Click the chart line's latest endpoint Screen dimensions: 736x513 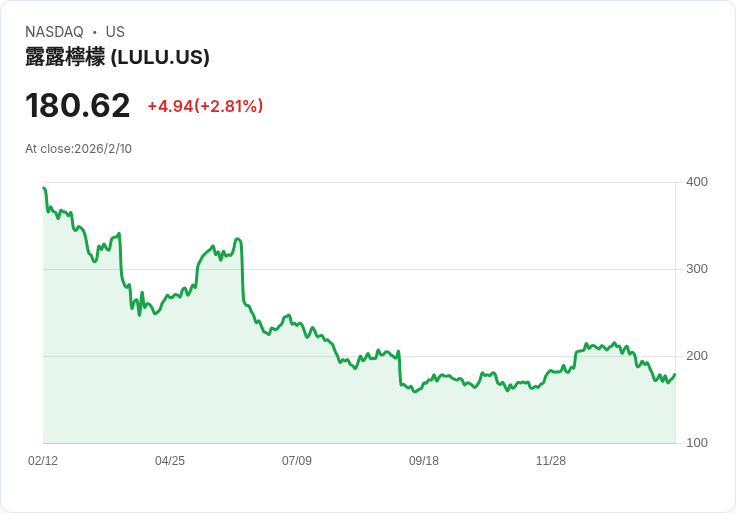(675, 374)
